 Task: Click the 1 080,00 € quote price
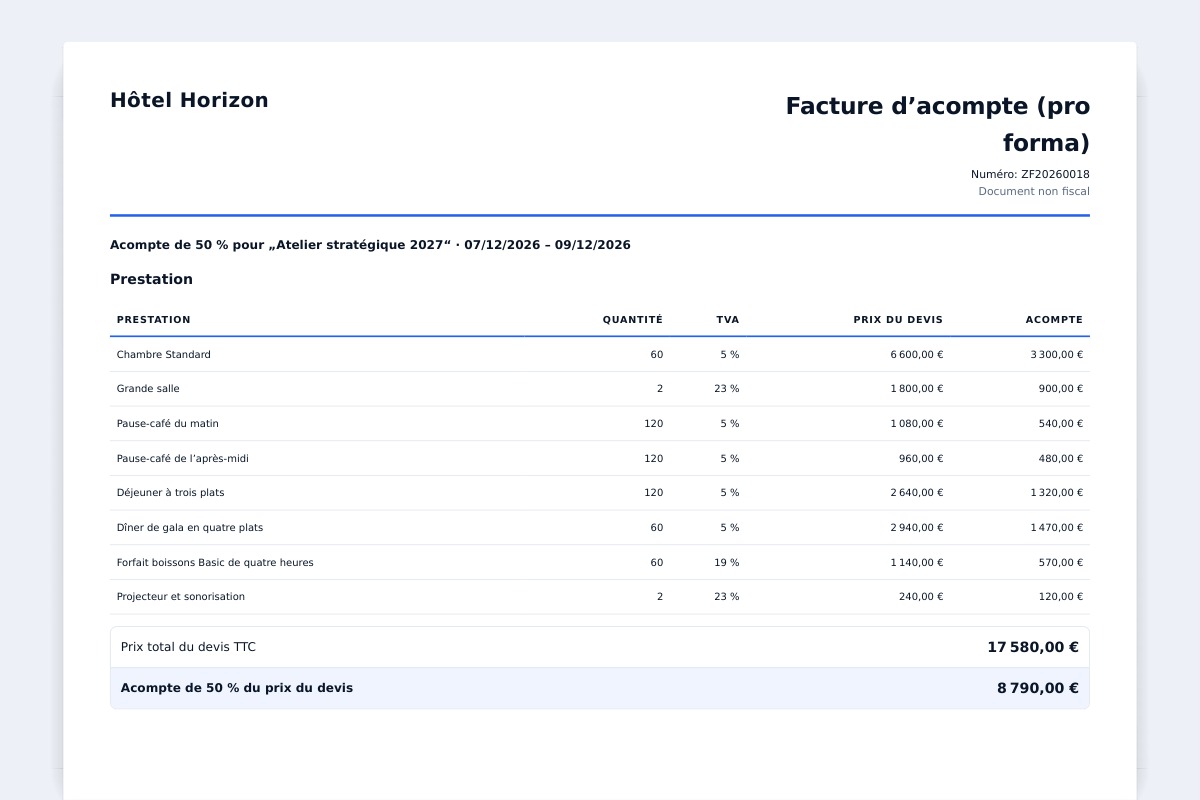point(917,423)
